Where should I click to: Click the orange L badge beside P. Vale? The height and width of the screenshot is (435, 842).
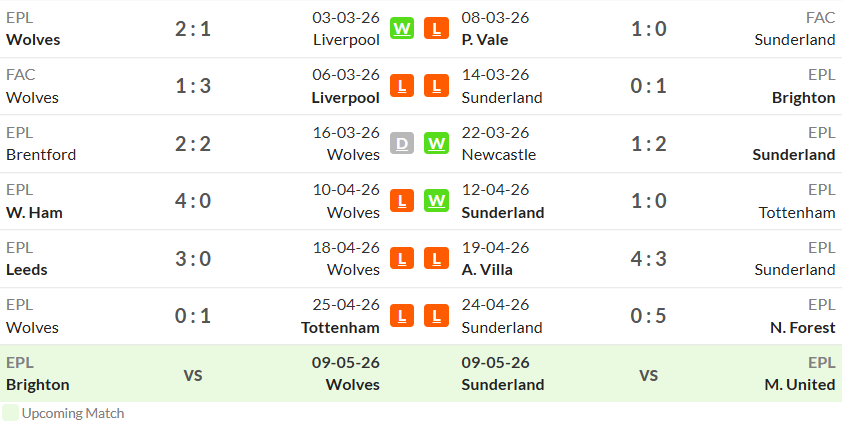point(436,28)
